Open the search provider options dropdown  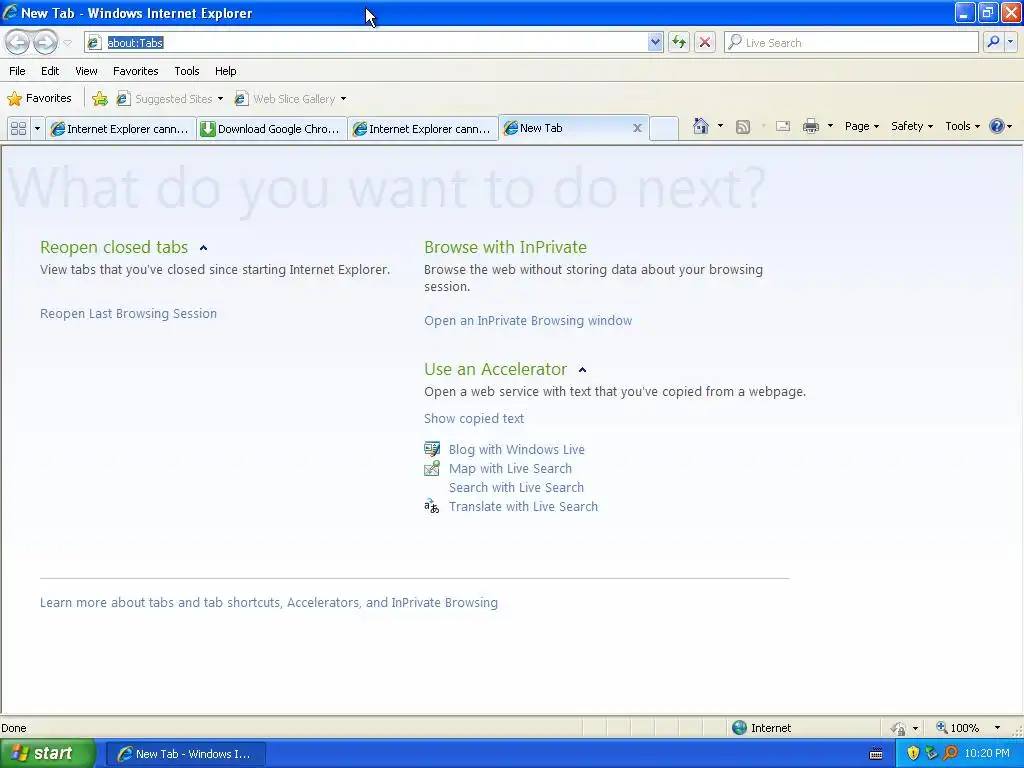(x=1011, y=42)
